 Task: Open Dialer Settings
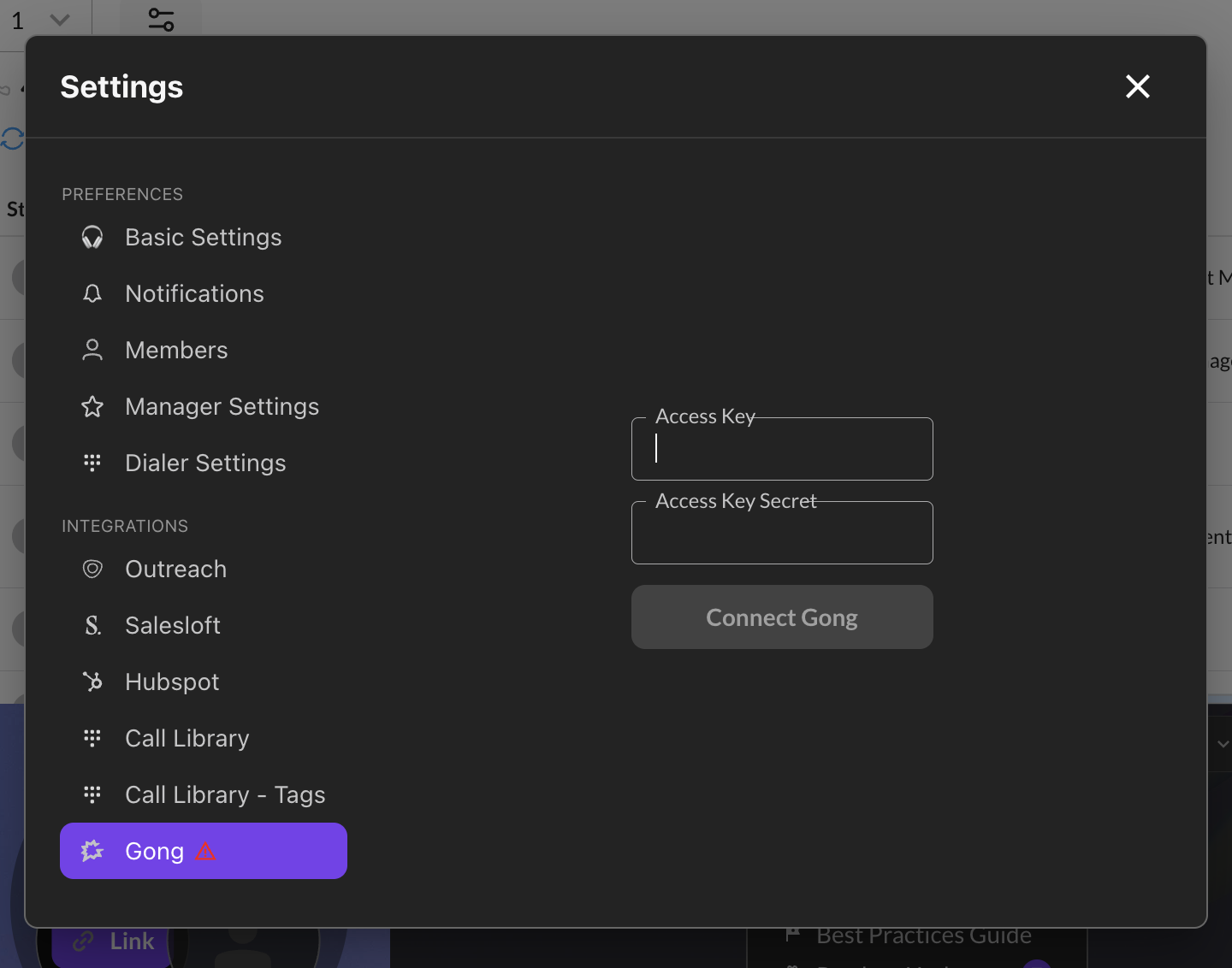(x=204, y=463)
